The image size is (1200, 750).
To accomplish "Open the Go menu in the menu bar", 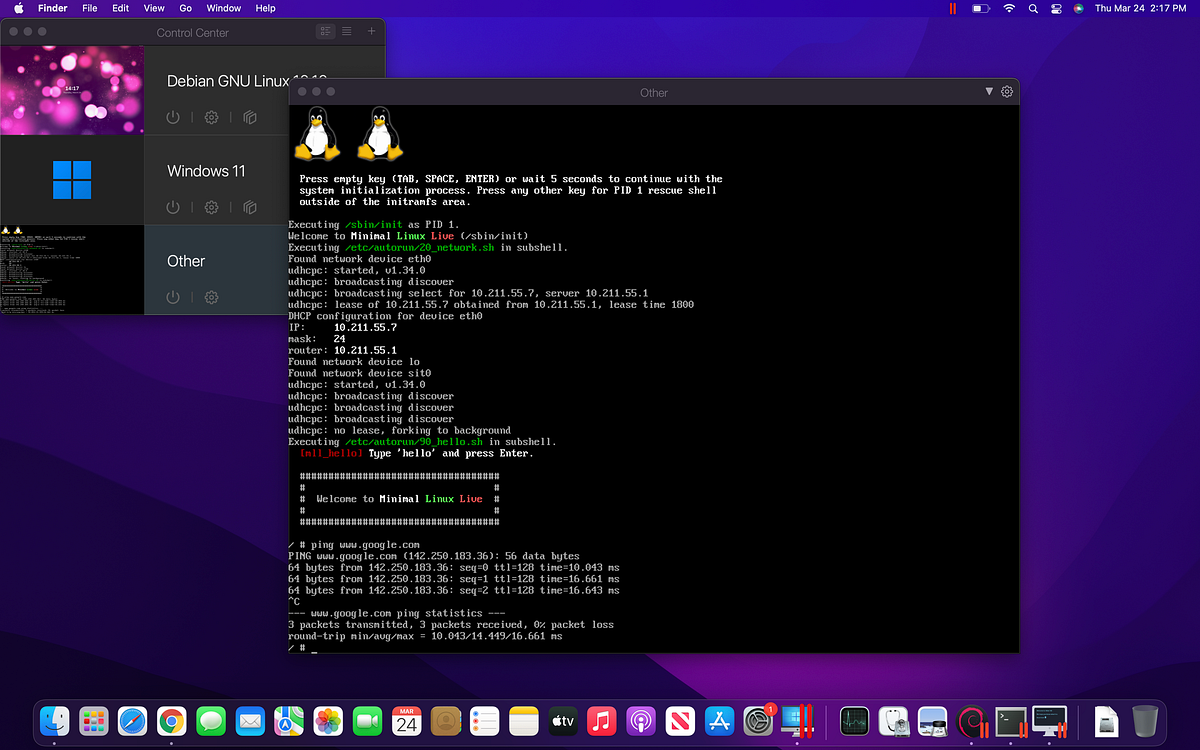I will point(187,8).
